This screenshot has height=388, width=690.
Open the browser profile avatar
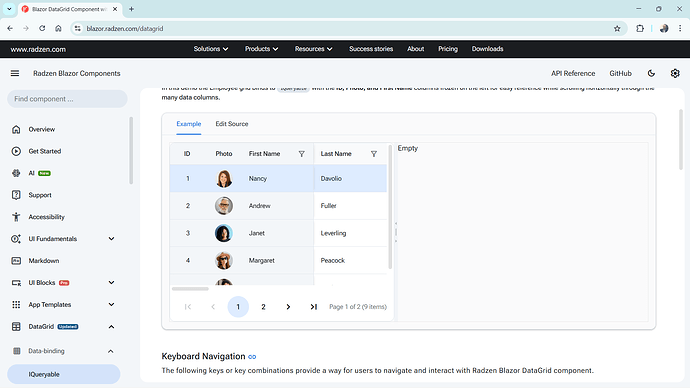coord(664,29)
